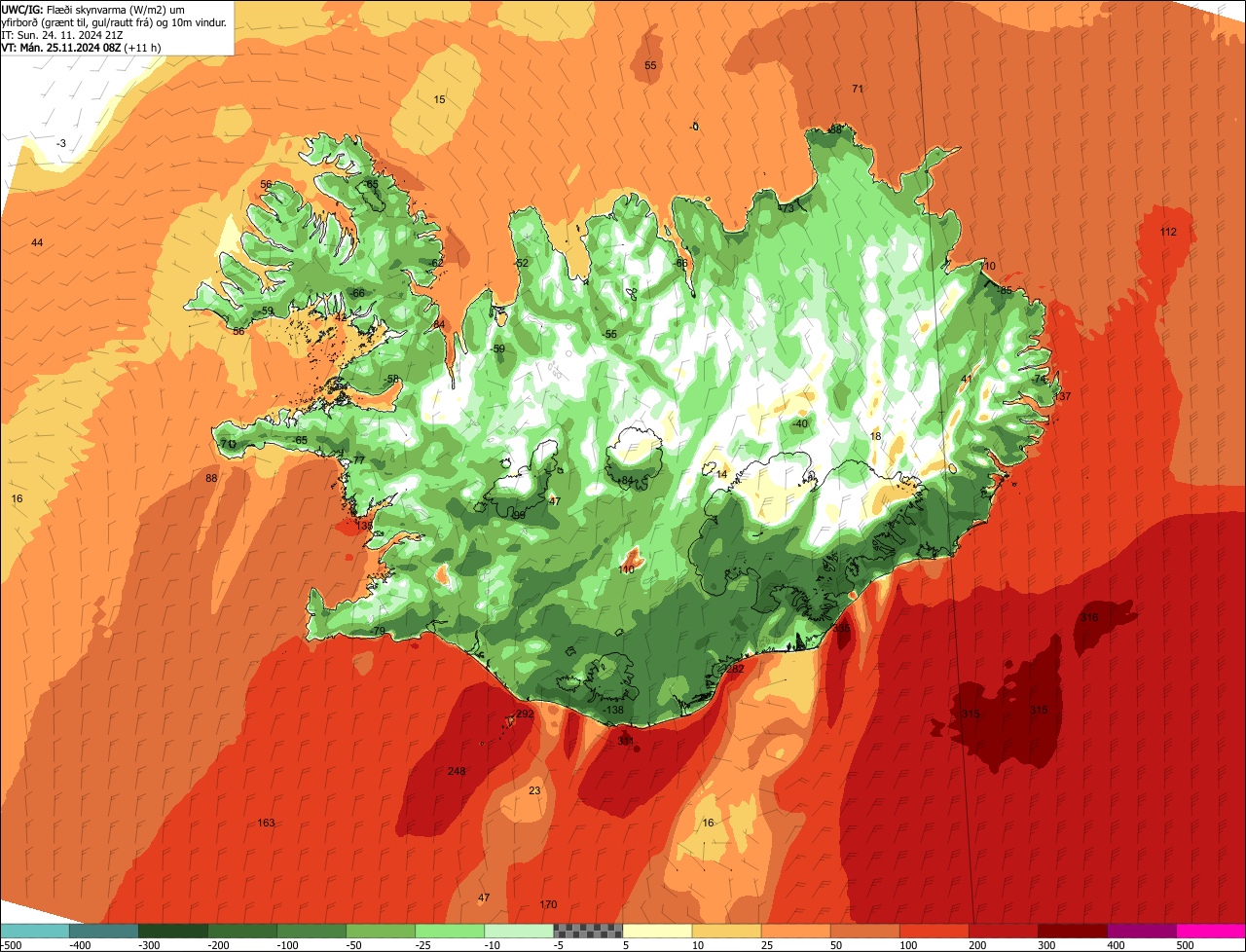Image resolution: width=1246 pixels, height=952 pixels.
Task: Click the '-52' value in north Iceland
Action: coord(521,263)
